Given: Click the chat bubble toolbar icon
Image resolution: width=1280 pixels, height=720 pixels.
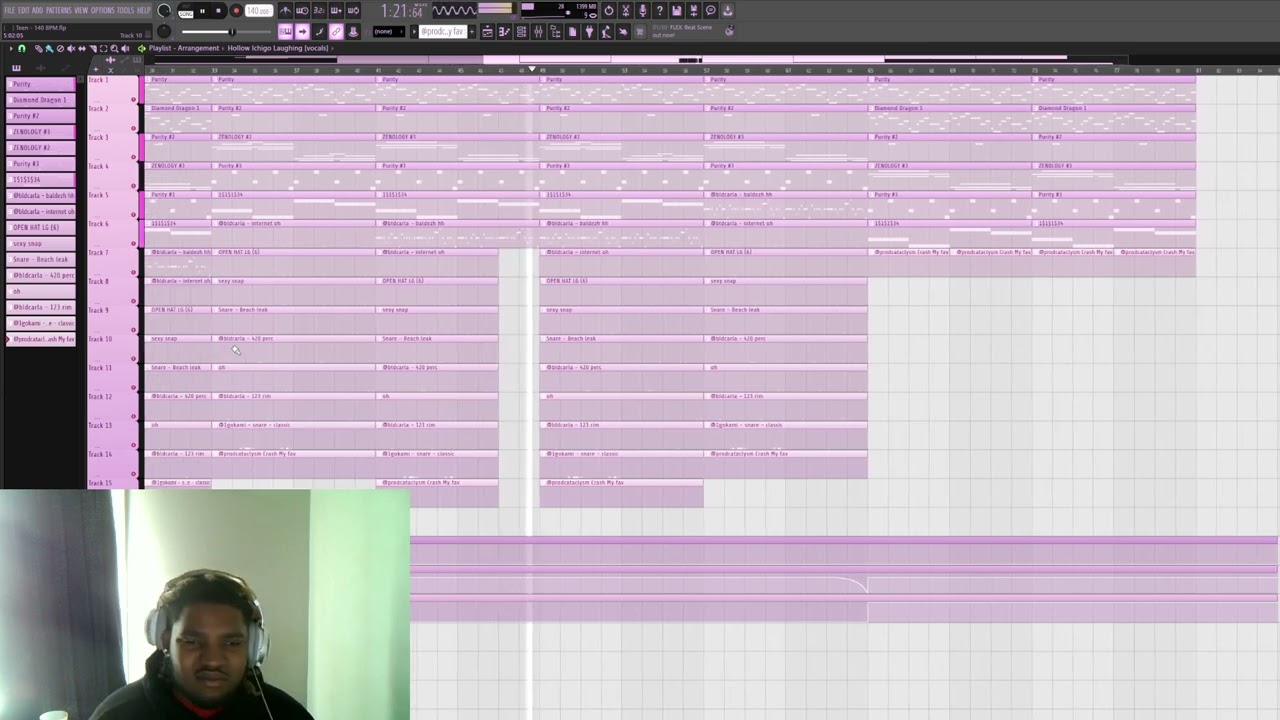Looking at the screenshot, I should coord(711,11).
